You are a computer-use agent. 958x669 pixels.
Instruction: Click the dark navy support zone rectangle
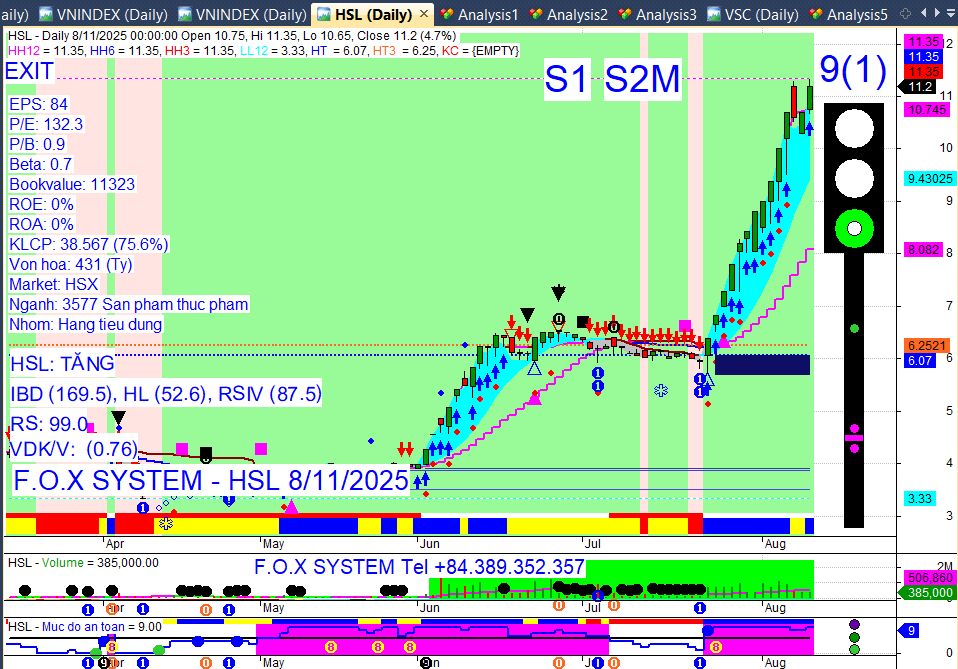click(762, 365)
